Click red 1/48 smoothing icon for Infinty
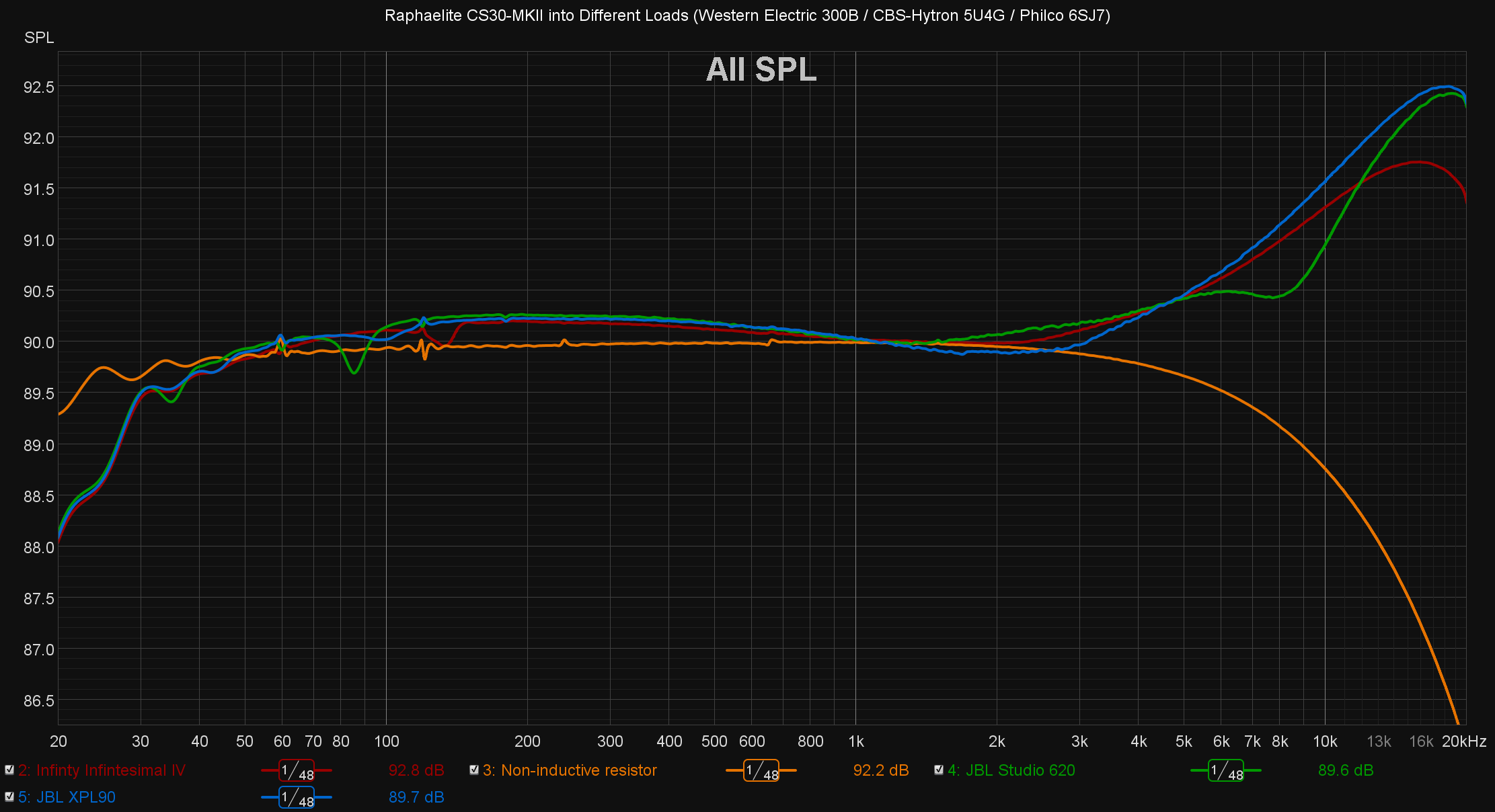The width and height of the screenshot is (1495, 812). pyautogui.click(x=297, y=771)
